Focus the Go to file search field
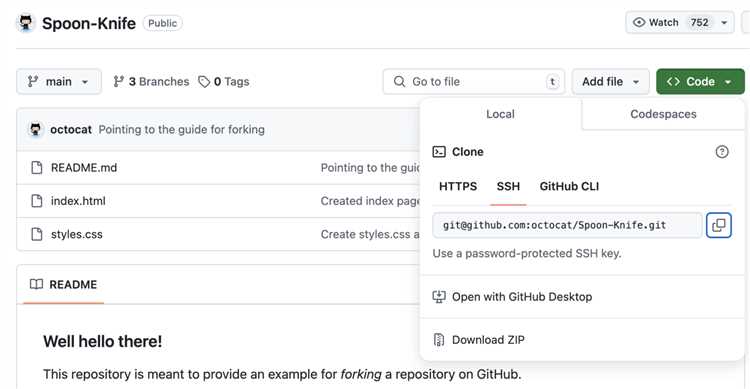Screen dimensions: 750x389 point(474,81)
